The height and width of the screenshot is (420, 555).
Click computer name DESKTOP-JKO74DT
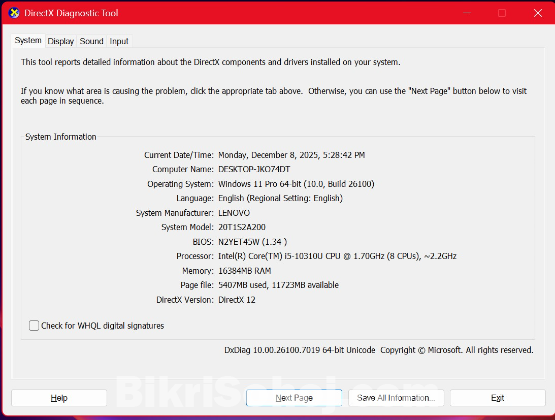point(254,169)
